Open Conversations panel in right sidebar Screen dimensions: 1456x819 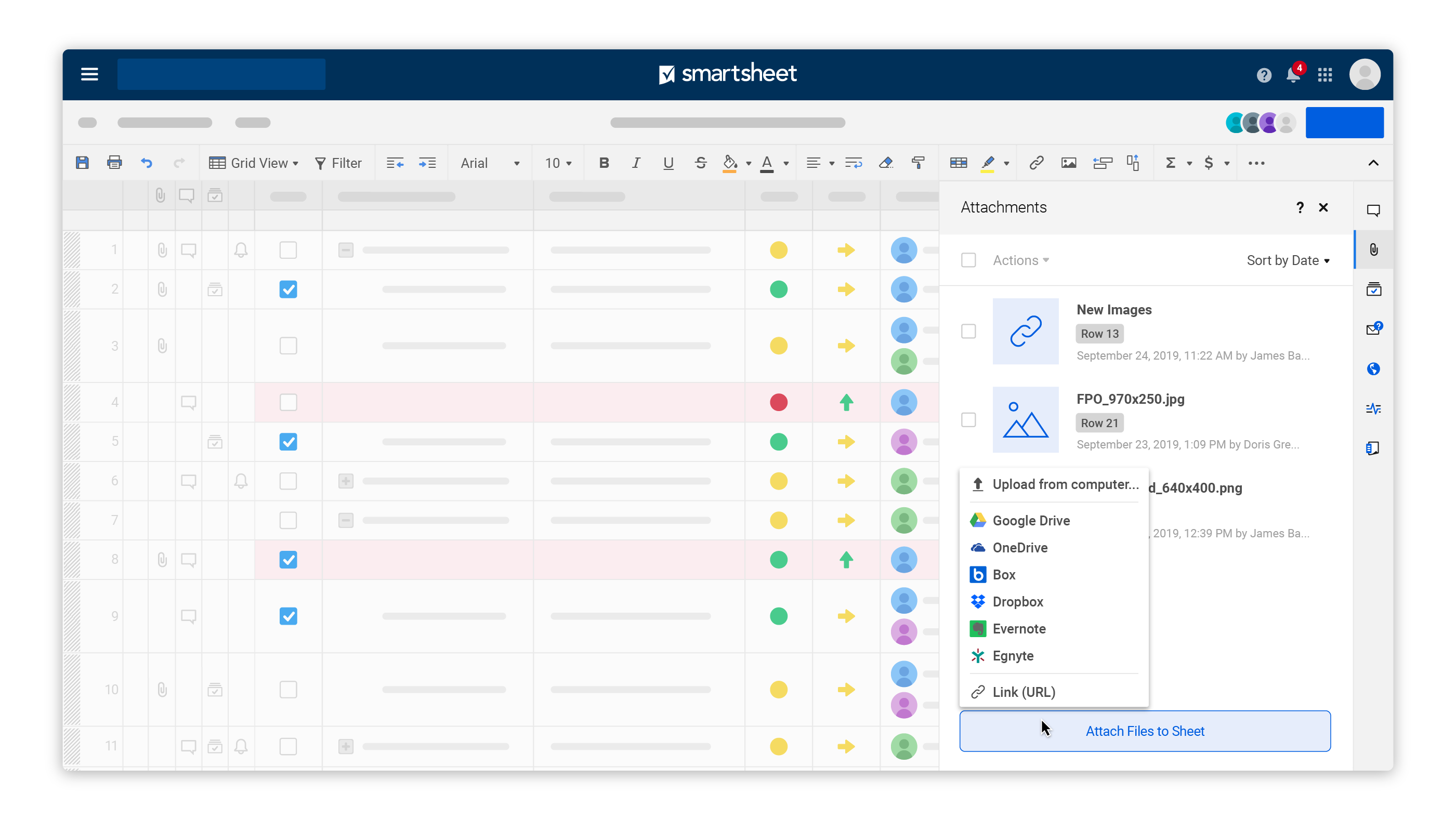click(1373, 210)
